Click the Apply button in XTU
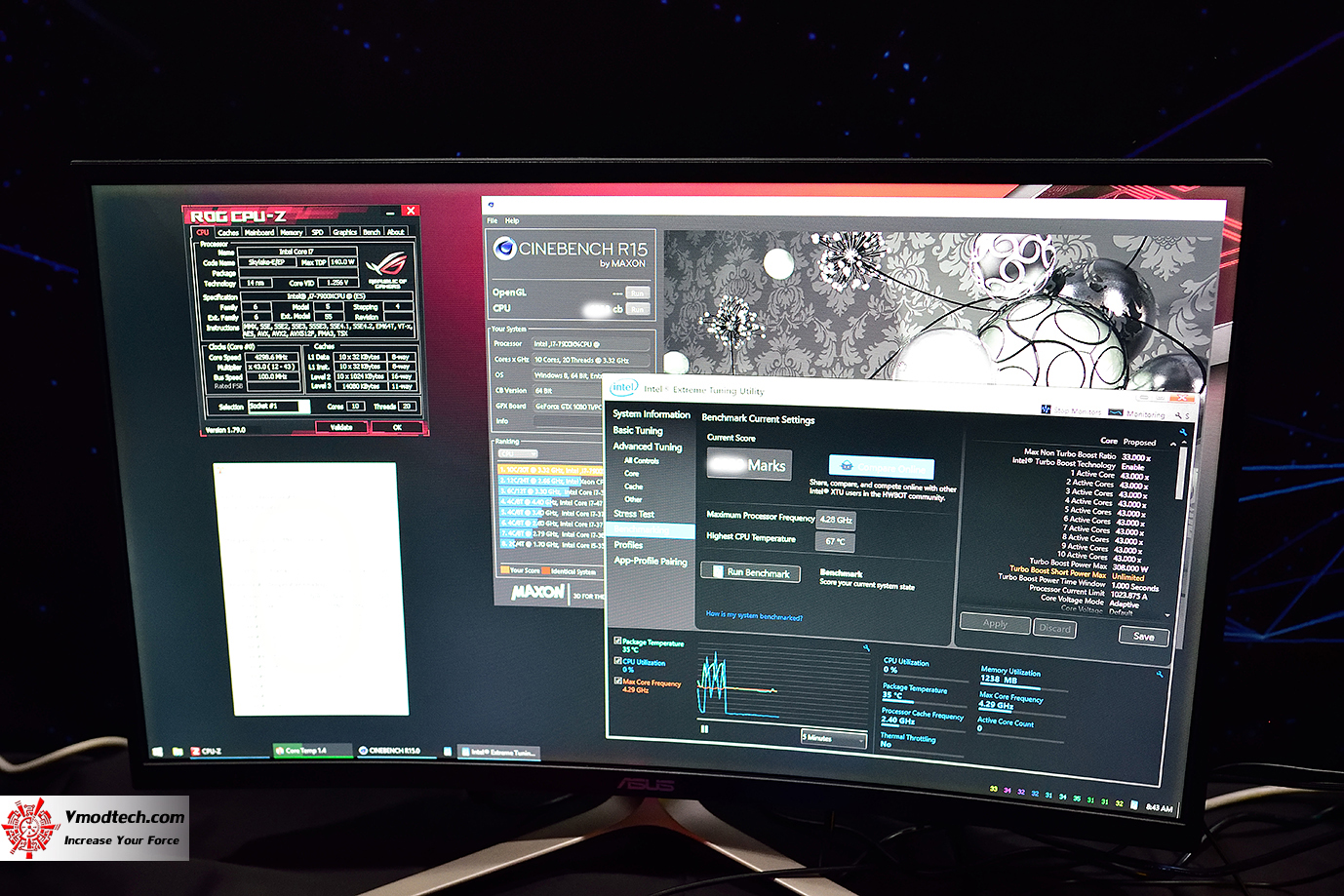The height and width of the screenshot is (896, 1344). (x=995, y=624)
